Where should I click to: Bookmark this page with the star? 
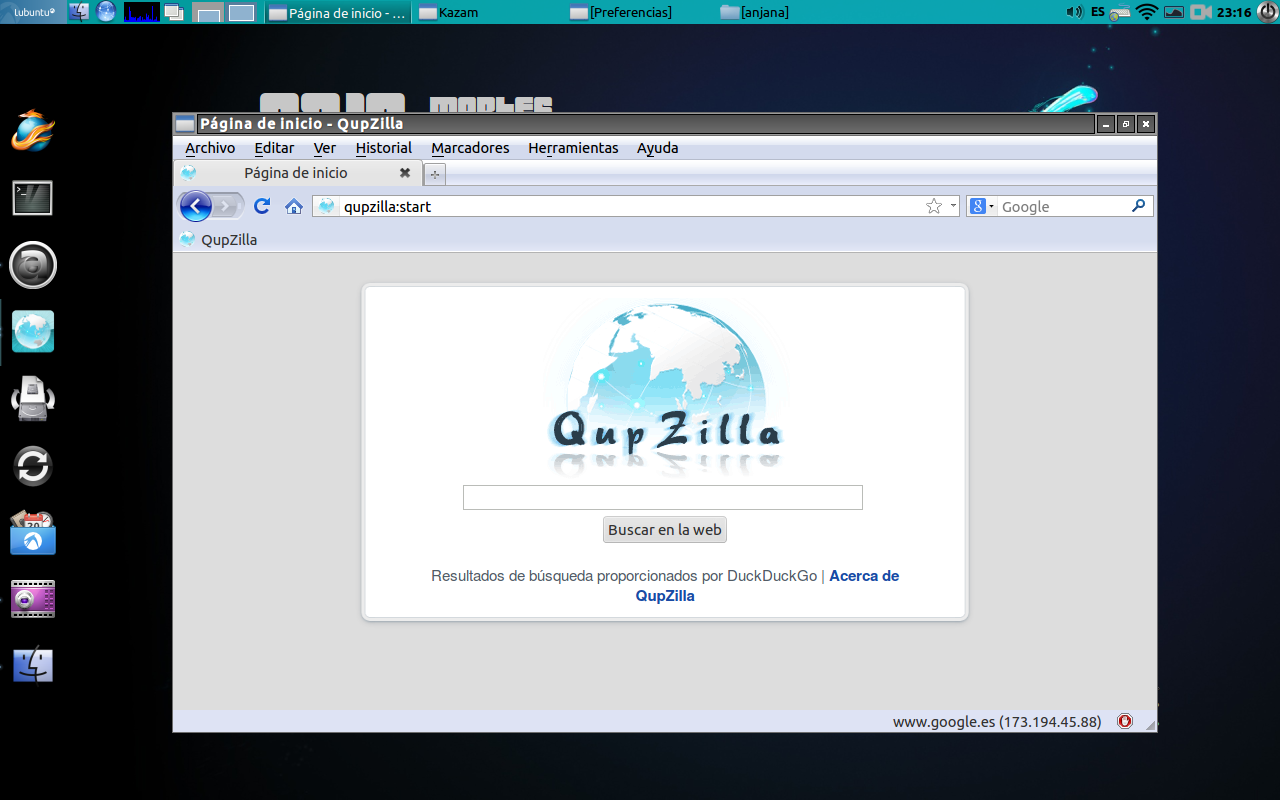coord(934,206)
